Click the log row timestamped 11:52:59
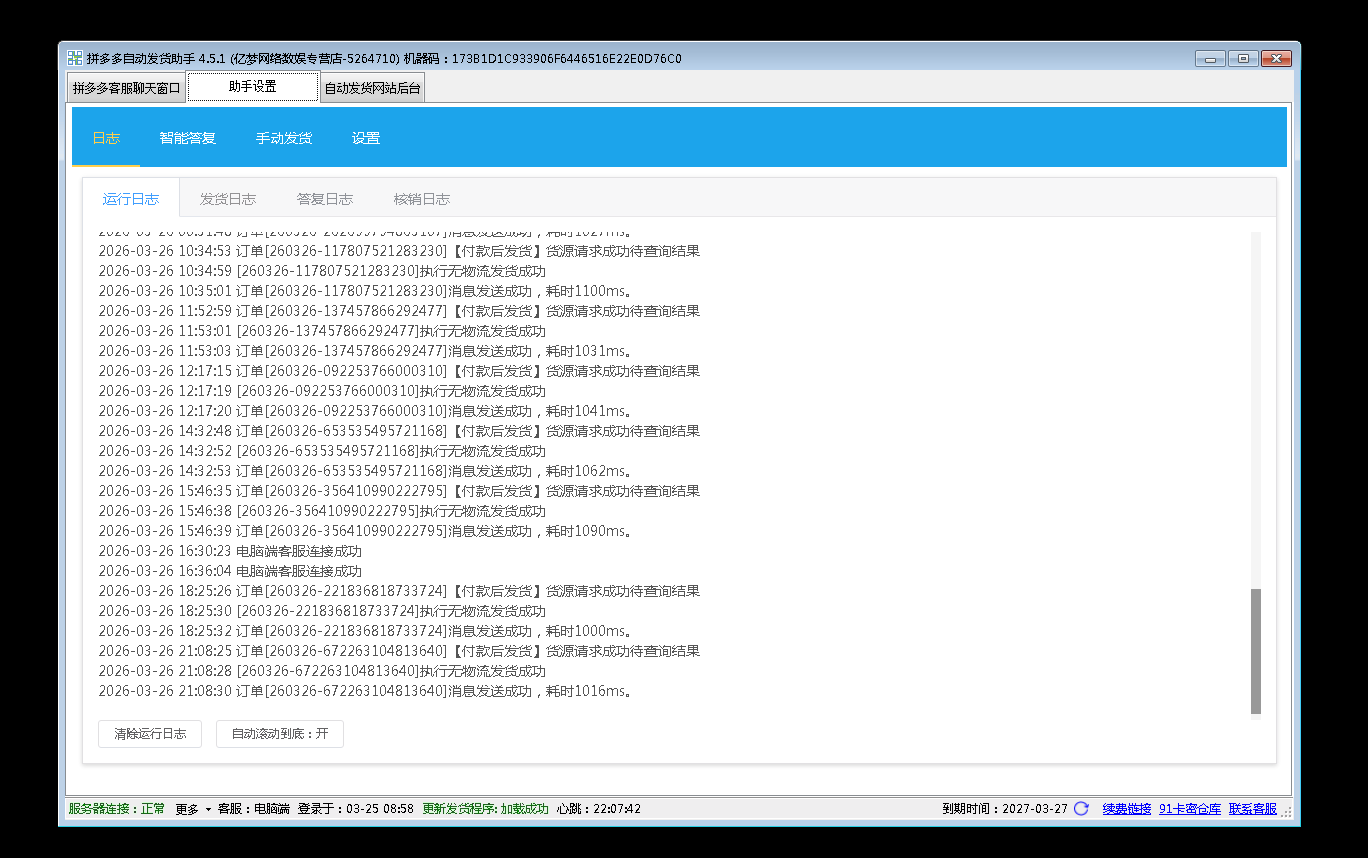 tap(399, 311)
